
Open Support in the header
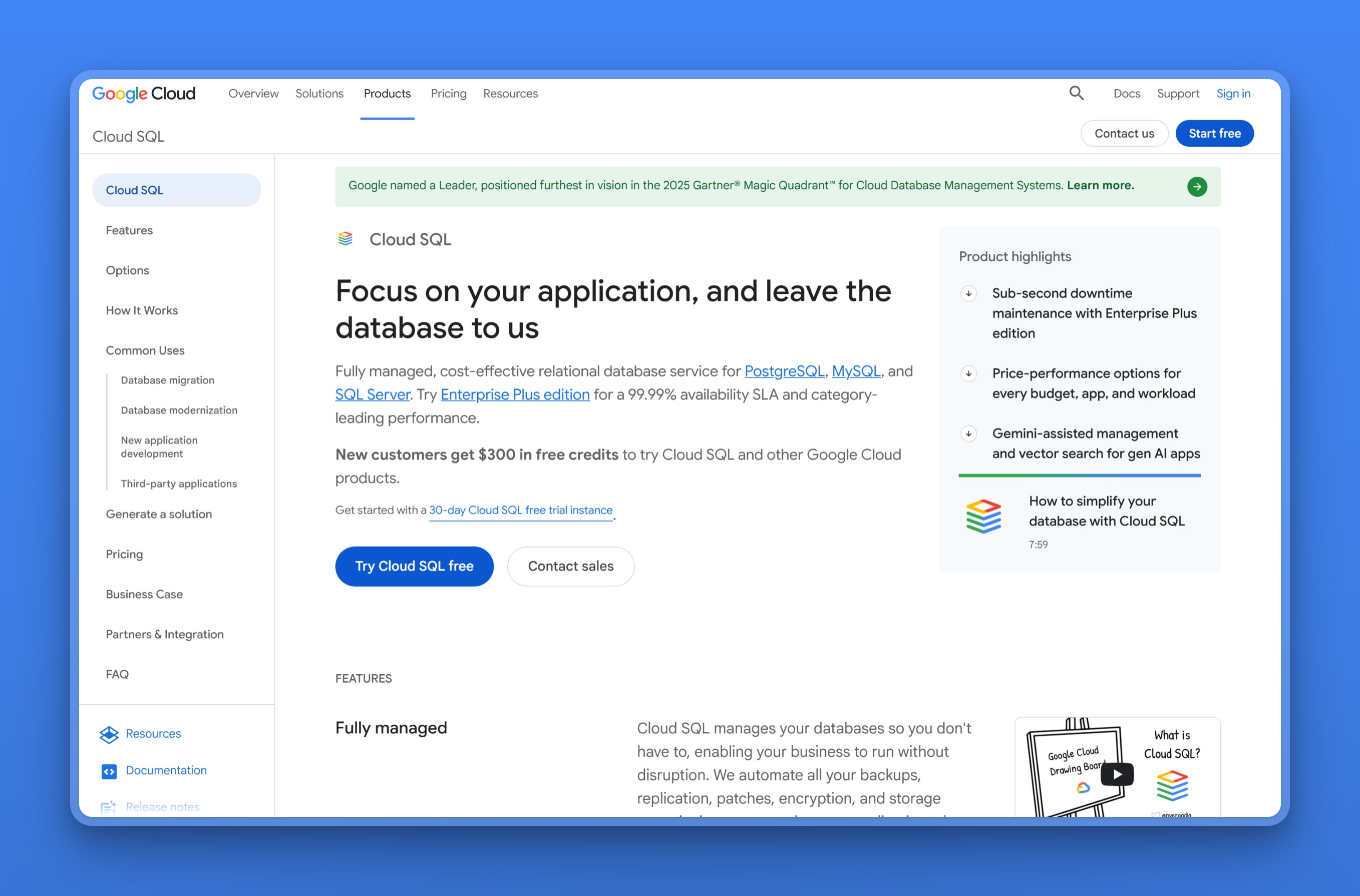click(x=1178, y=93)
